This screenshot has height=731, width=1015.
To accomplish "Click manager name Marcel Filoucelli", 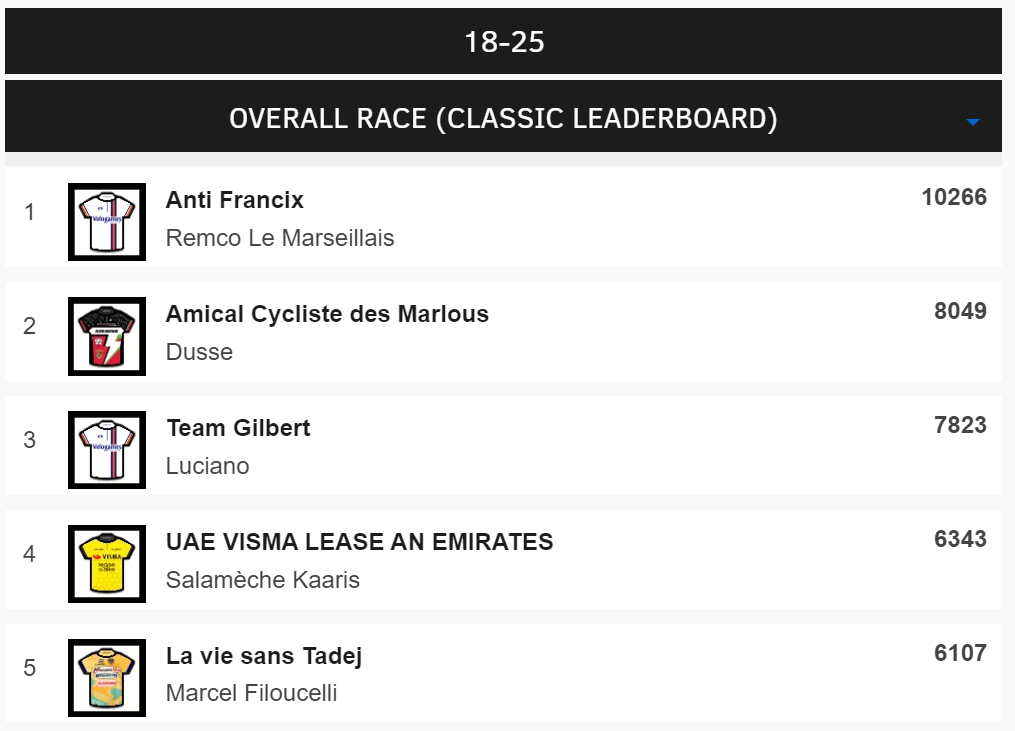I will click(251, 694).
